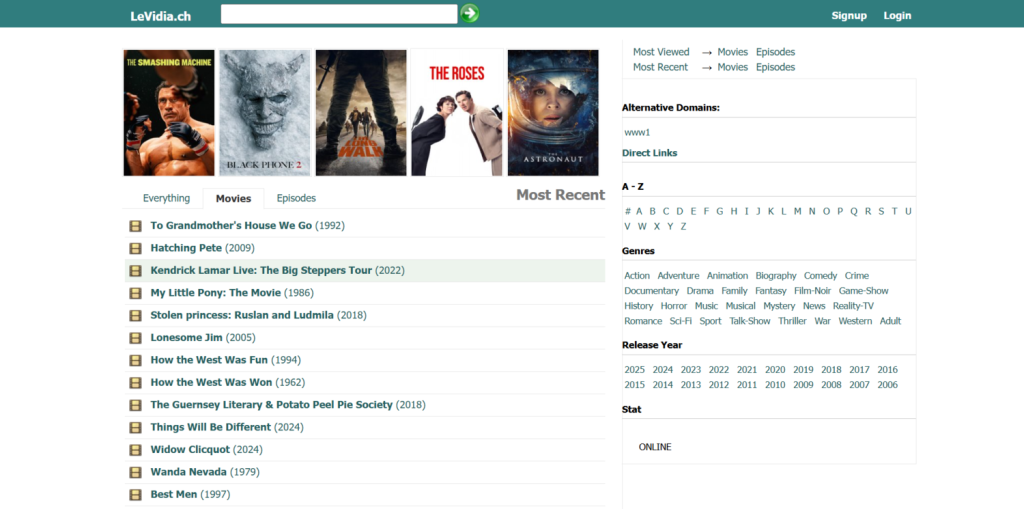Open Lonesome Jim movie title
Image resolution: width=1024 pixels, height=509 pixels.
click(x=187, y=337)
